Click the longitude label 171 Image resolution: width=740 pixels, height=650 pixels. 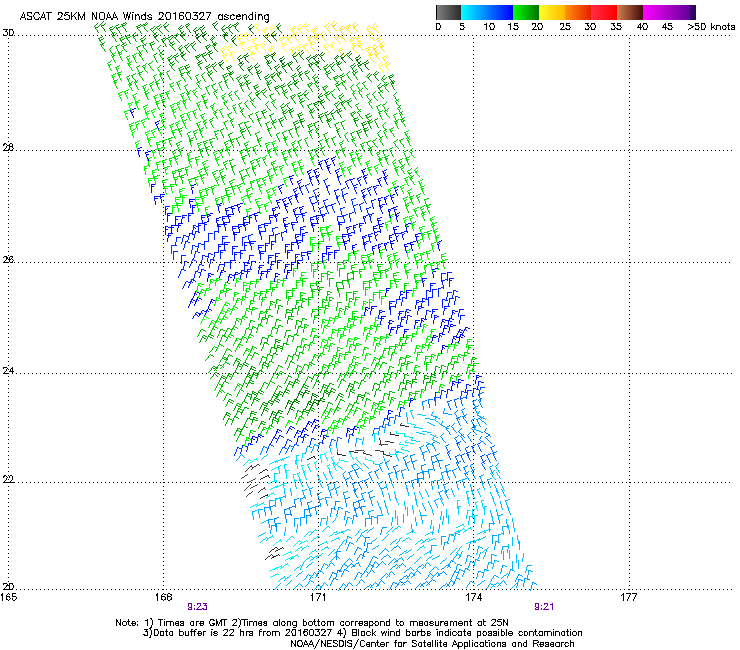[x=318, y=597]
